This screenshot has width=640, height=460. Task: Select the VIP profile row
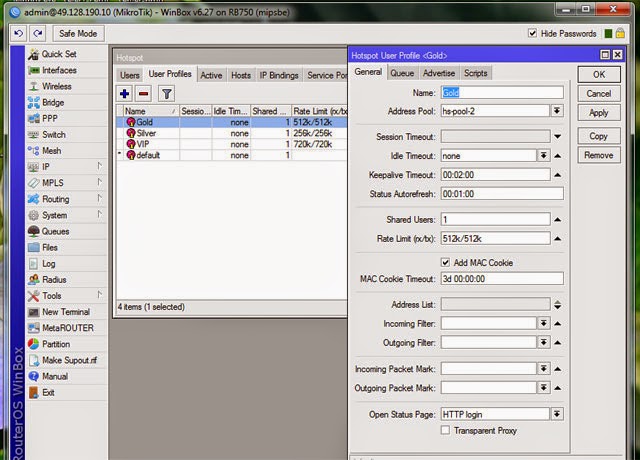coord(232,144)
